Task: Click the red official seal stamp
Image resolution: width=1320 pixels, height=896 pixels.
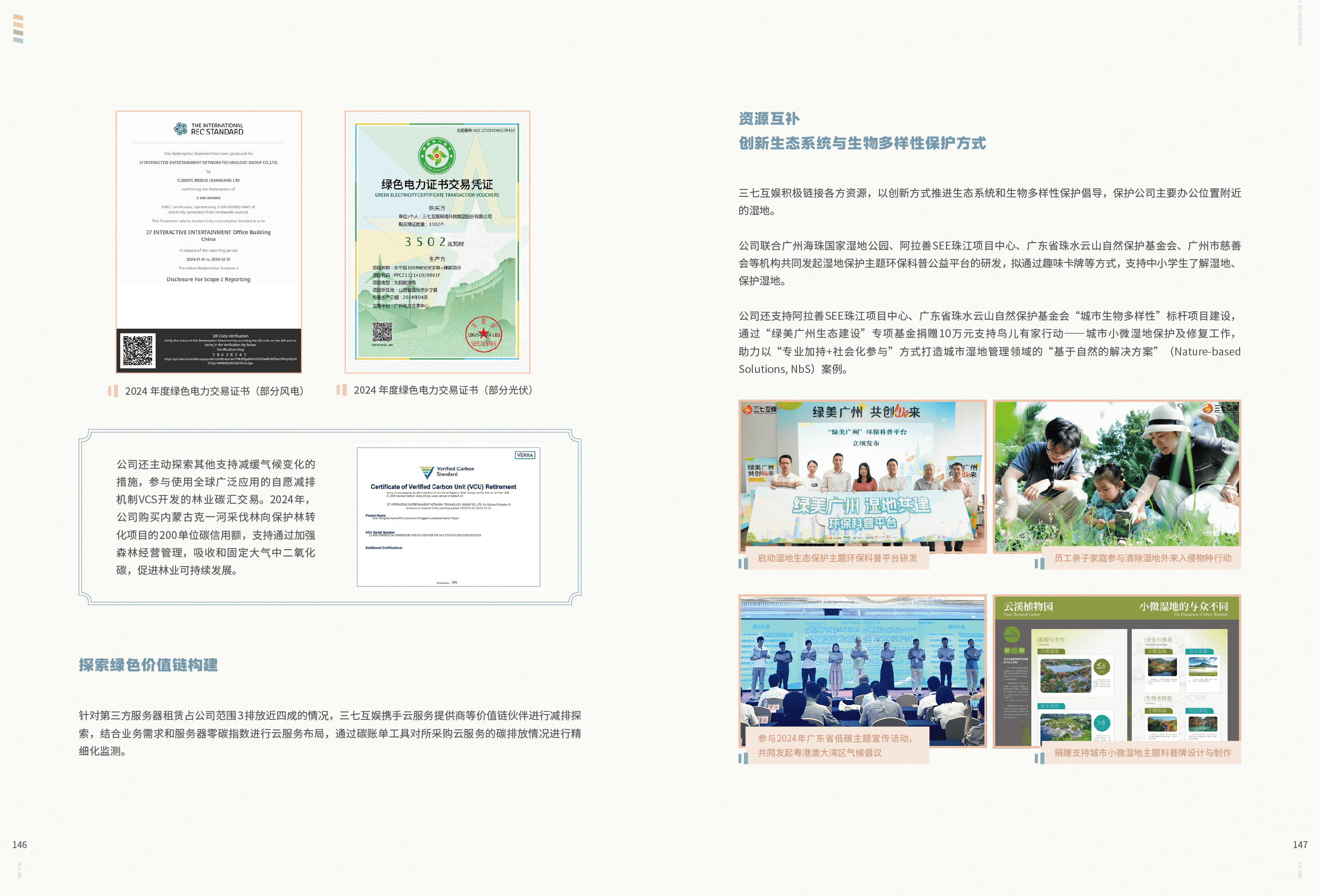Action: tap(483, 334)
